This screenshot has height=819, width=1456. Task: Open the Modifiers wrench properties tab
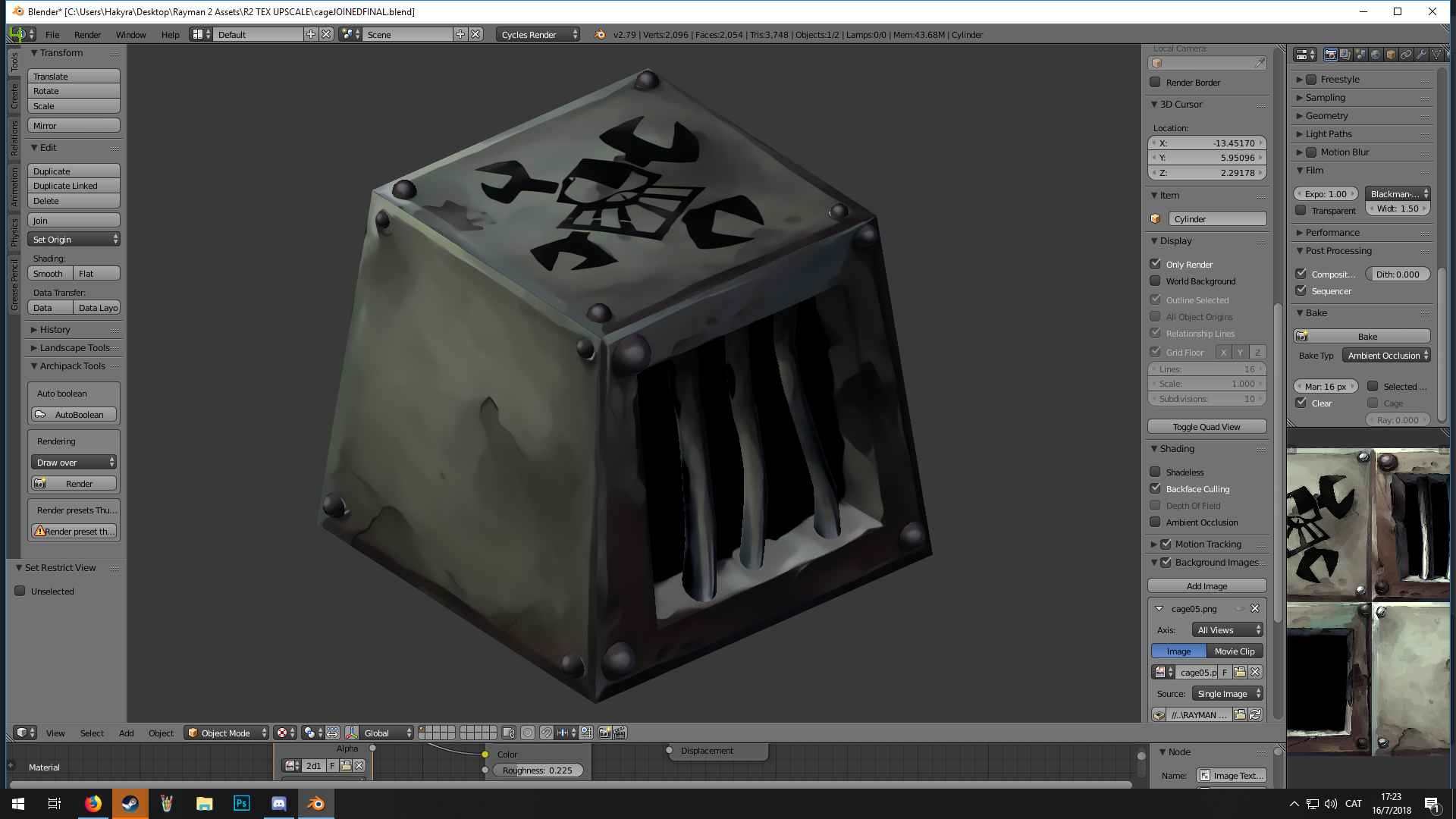coord(1421,55)
